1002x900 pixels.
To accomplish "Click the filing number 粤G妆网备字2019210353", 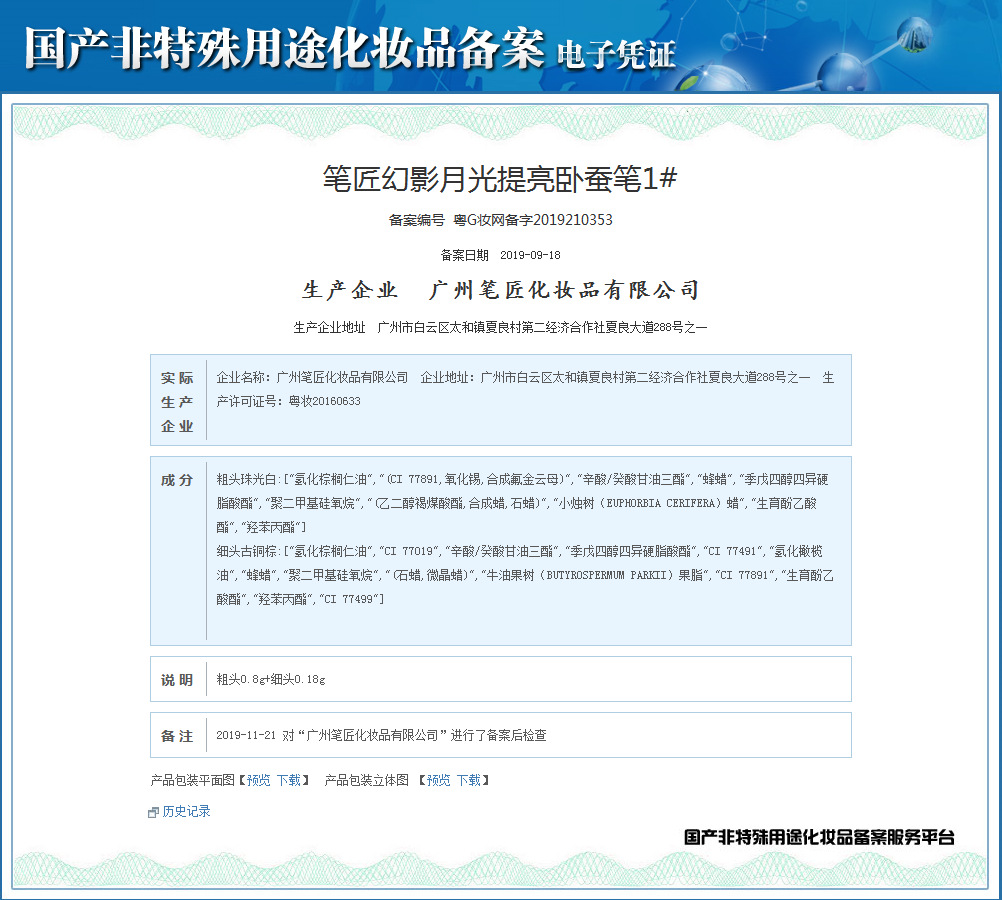I will 533,220.
